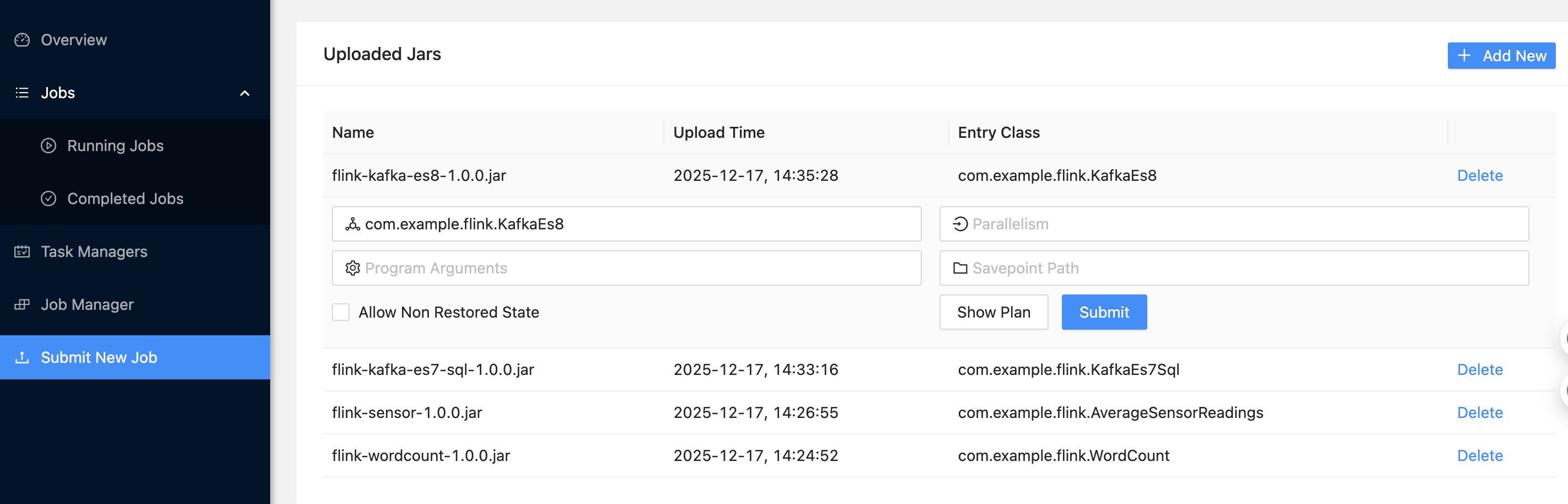
Task: Click the Overview dashboard icon
Action: [22, 40]
